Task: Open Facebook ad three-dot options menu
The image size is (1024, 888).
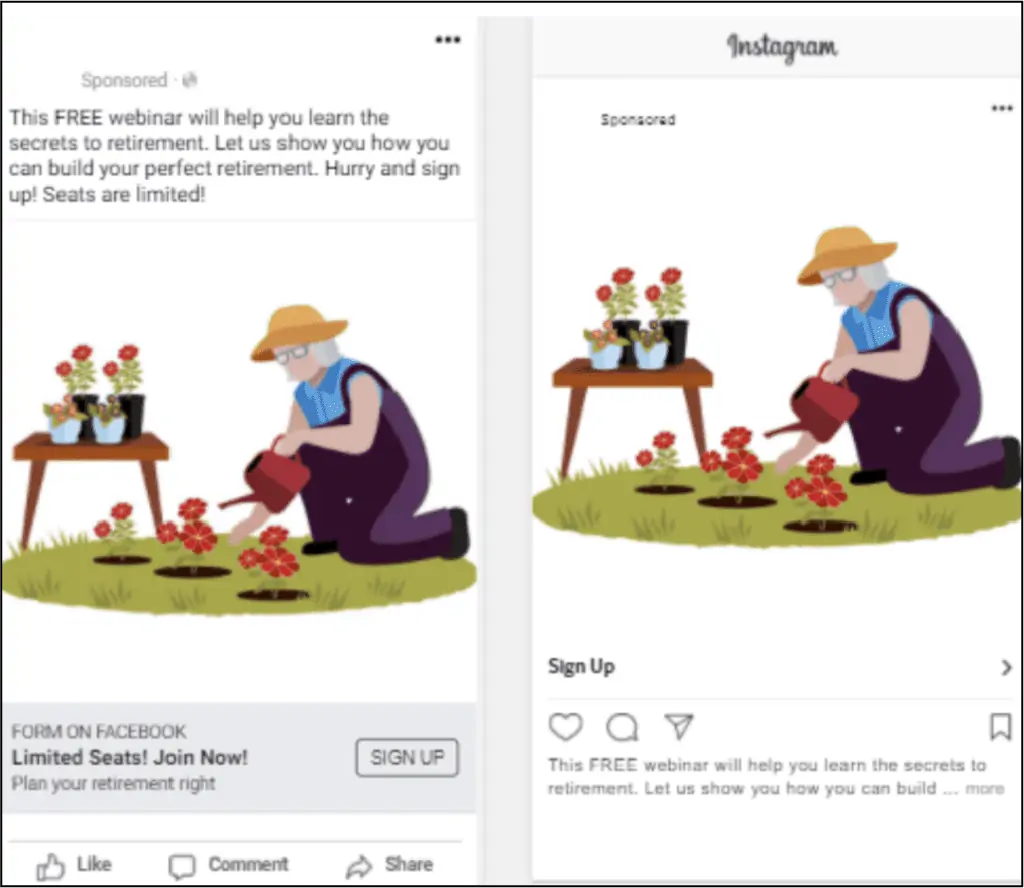Action: tap(447, 40)
